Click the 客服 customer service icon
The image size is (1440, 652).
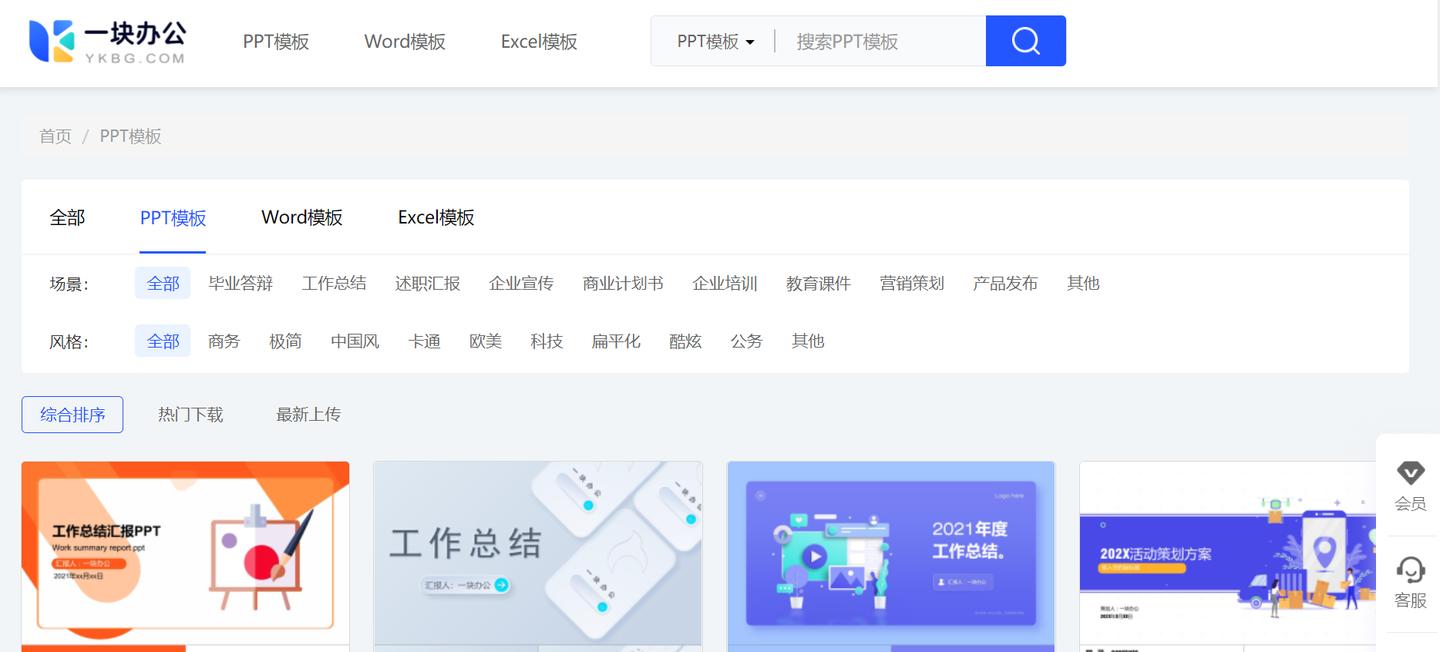[1410, 585]
